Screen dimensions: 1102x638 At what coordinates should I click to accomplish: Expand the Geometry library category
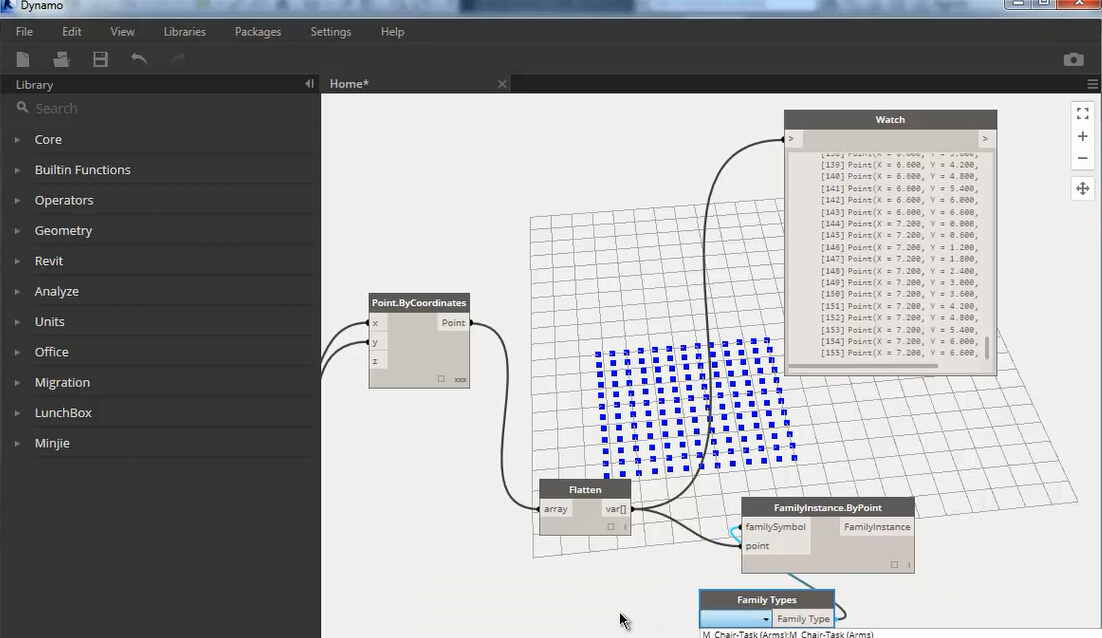[x=63, y=230]
